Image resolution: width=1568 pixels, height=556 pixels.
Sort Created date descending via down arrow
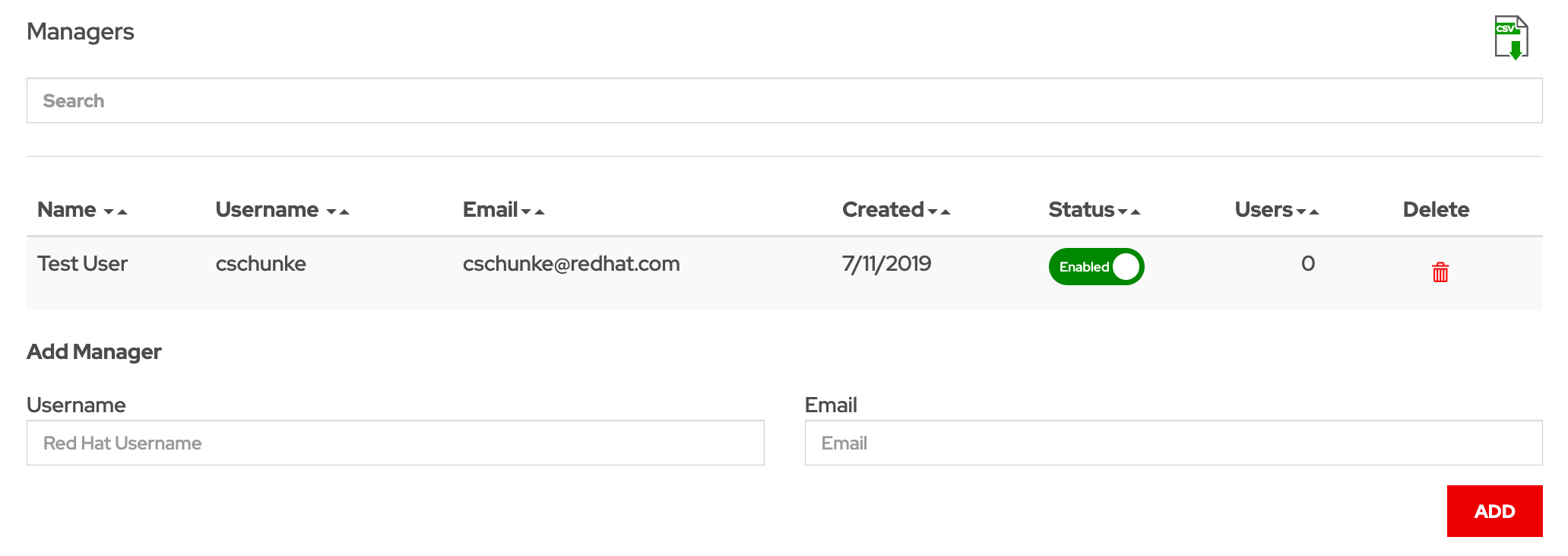pyautogui.click(x=933, y=212)
